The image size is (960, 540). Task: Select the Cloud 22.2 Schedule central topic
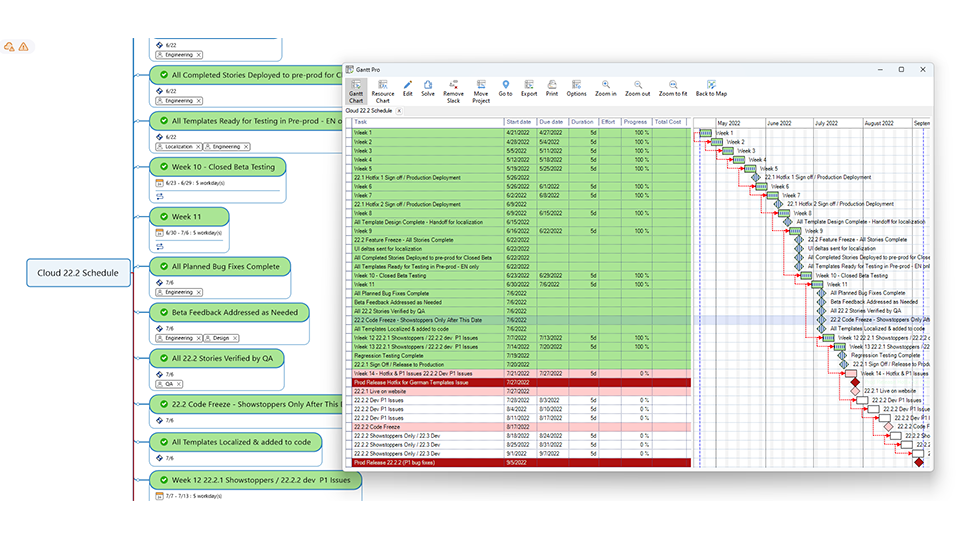coord(78,272)
